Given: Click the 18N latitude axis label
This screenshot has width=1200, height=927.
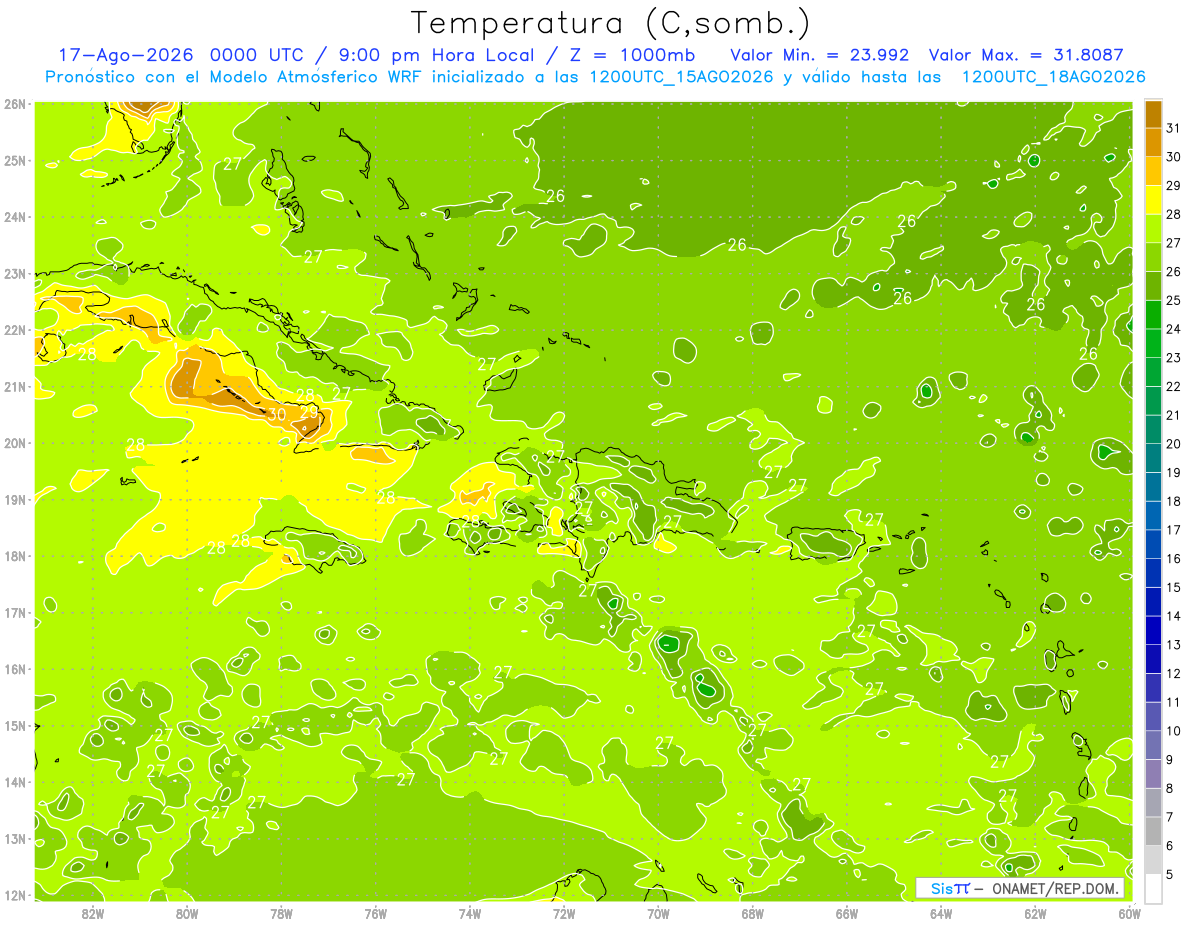Looking at the screenshot, I should point(14,556).
